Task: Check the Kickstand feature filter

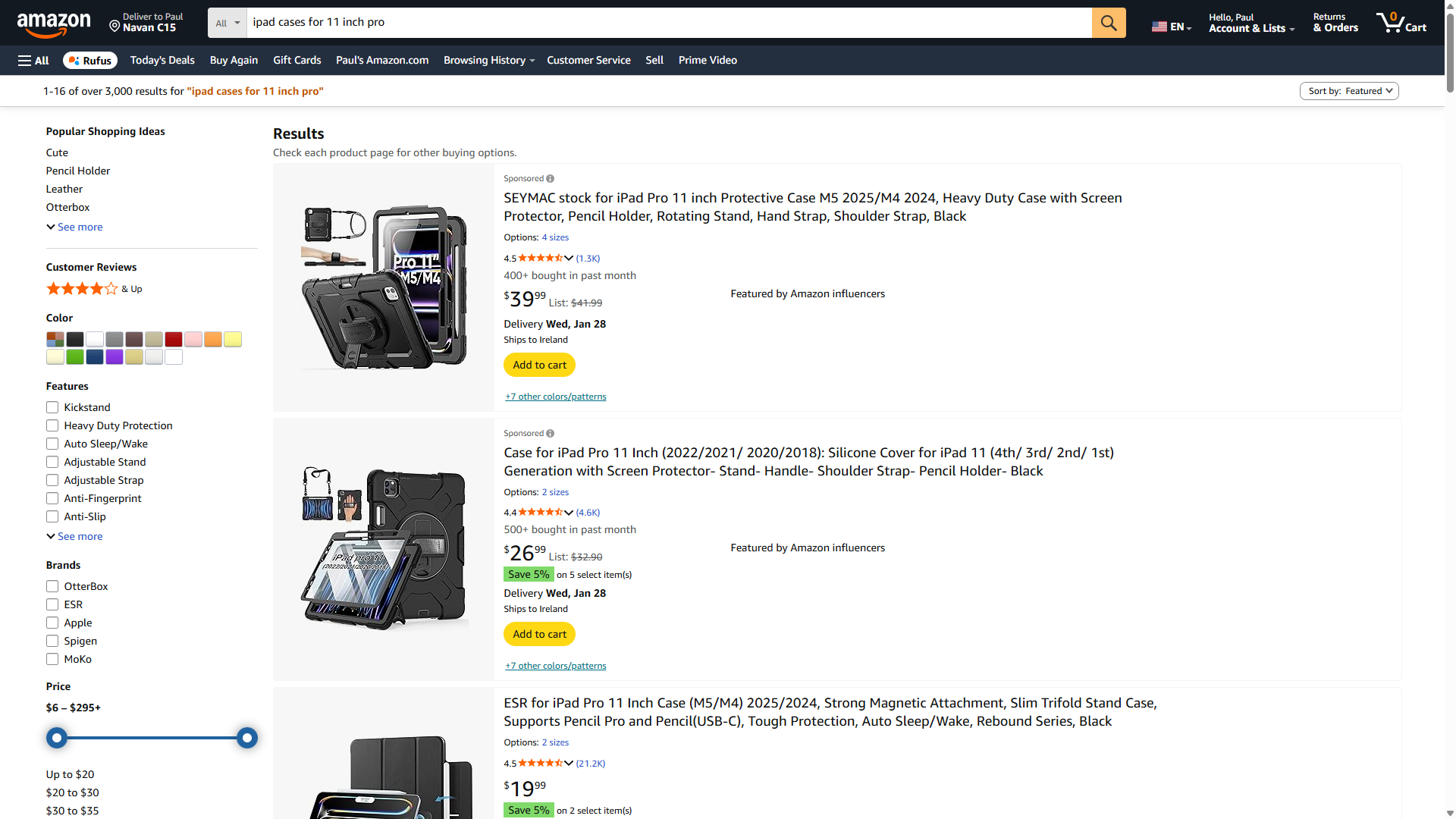Action: (x=52, y=408)
